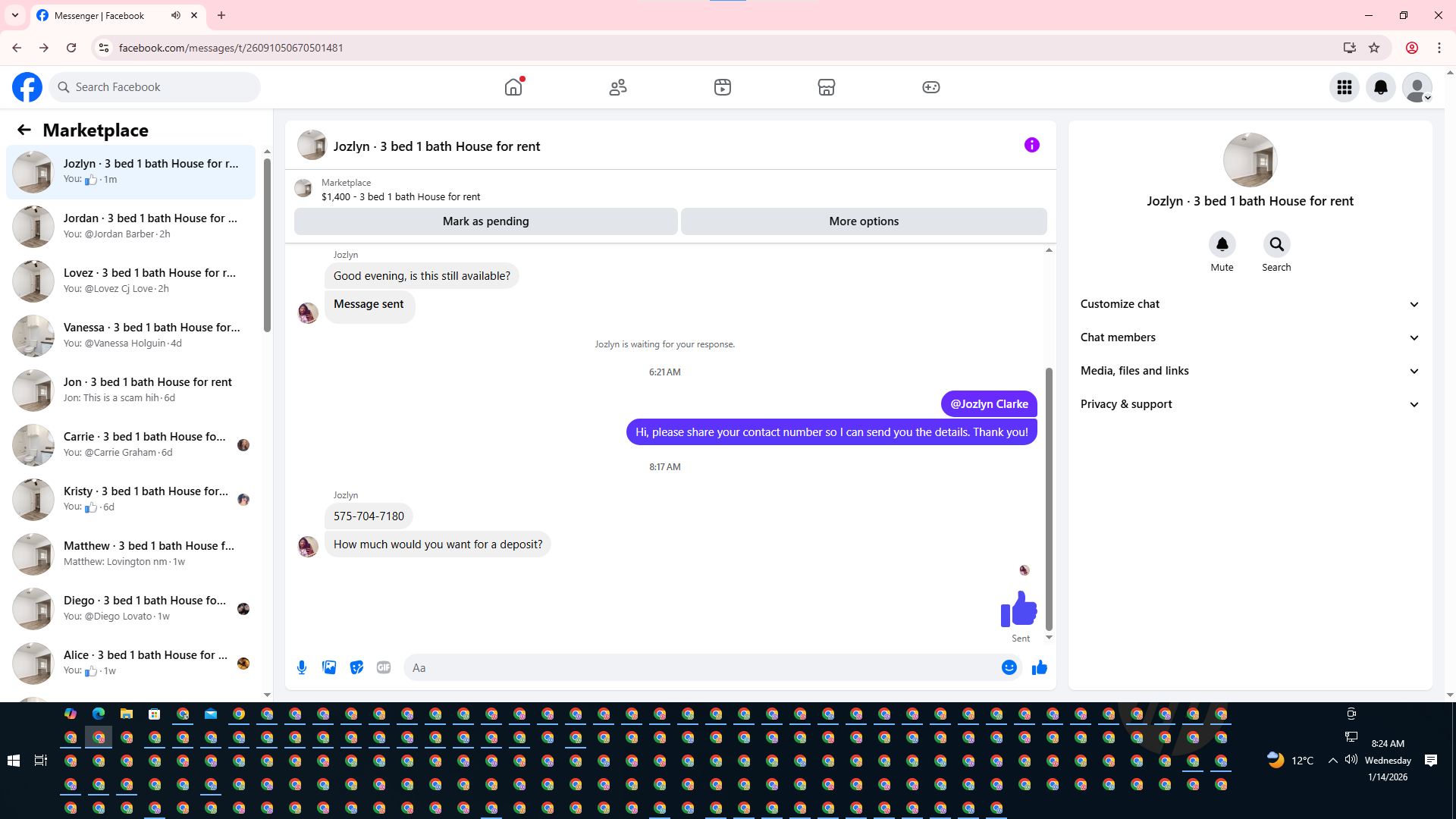Expand Customize chat section
This screenshot has width=1456, height=819.
1250,304
